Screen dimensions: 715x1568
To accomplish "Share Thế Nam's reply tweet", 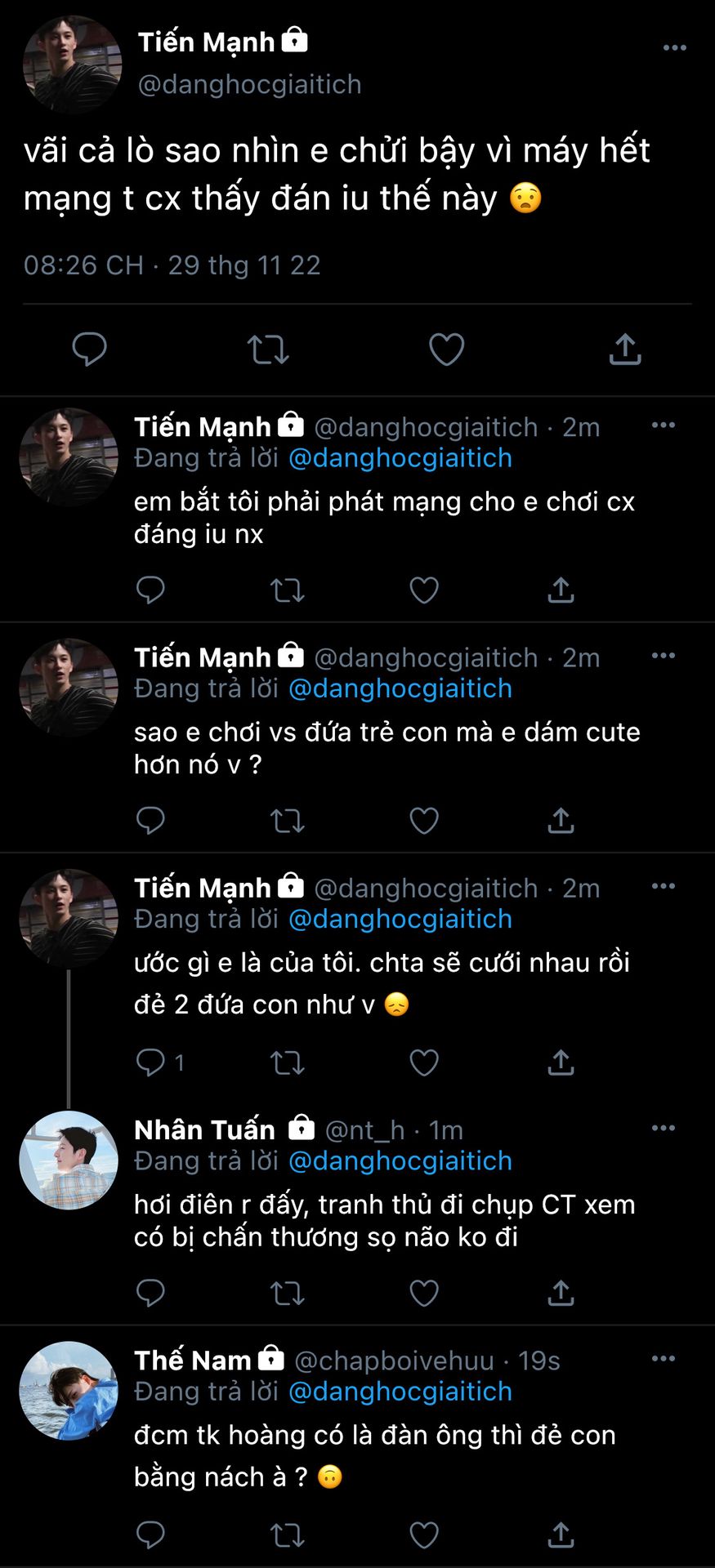I will pos(561,1535).
